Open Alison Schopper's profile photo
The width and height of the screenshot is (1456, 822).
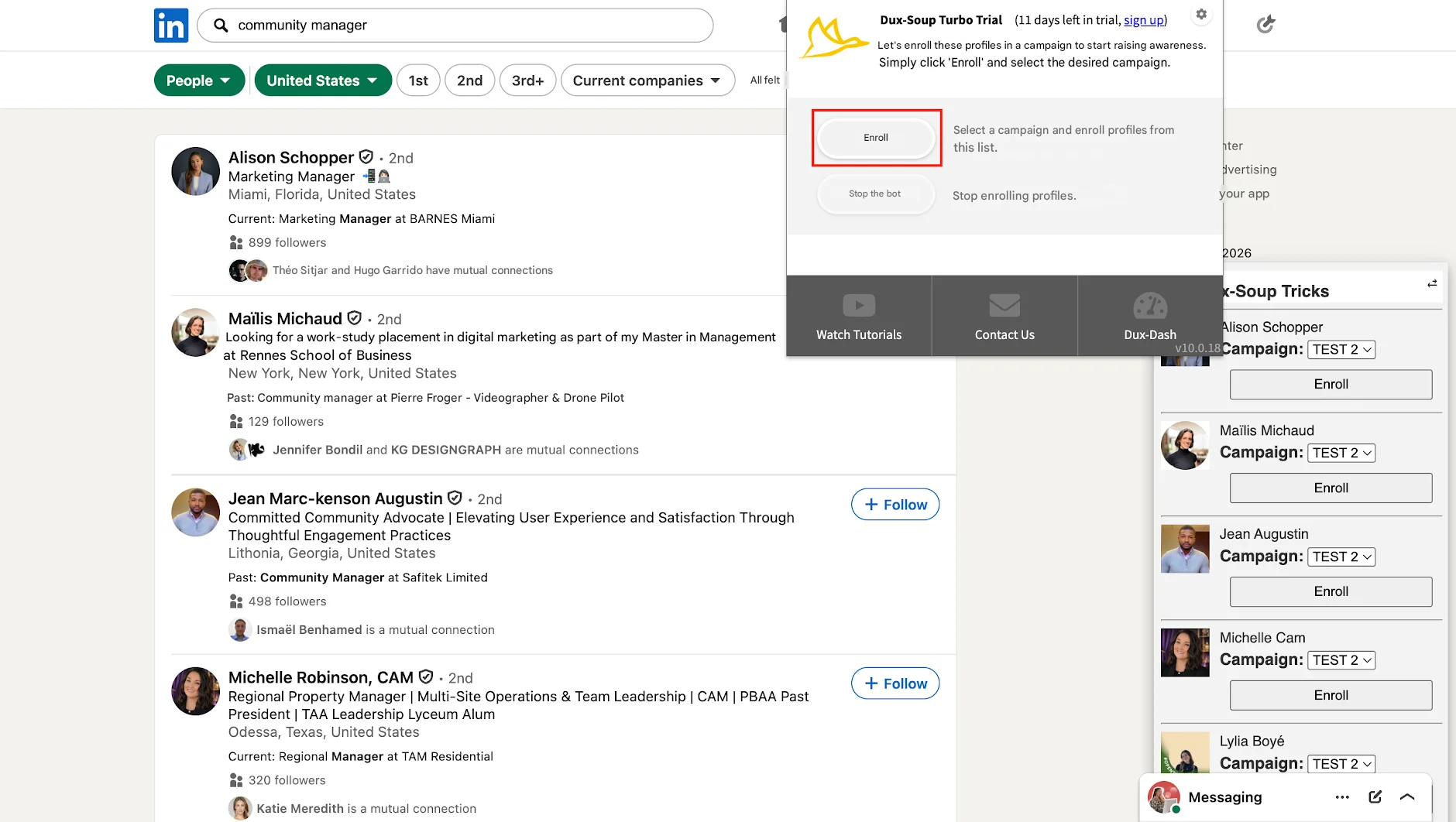click(195, 171)
